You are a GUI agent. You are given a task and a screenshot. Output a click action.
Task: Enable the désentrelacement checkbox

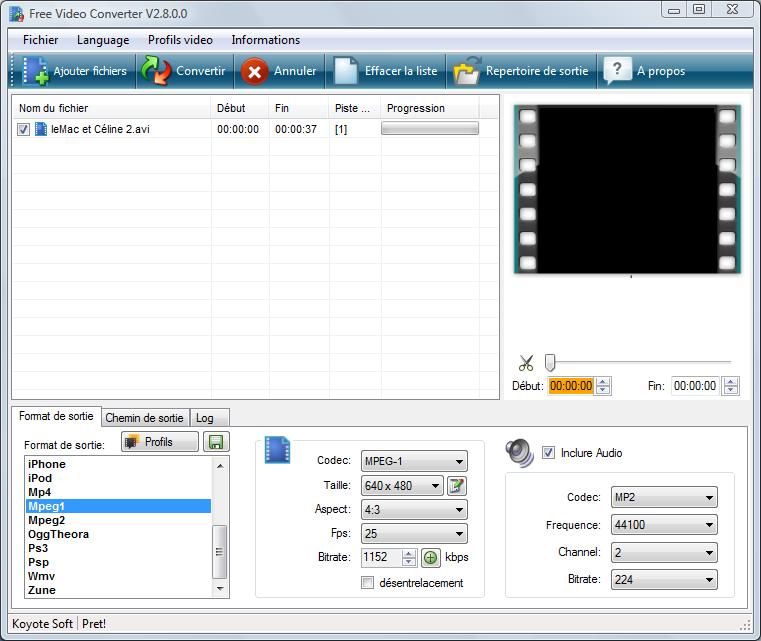pos(367,583)
